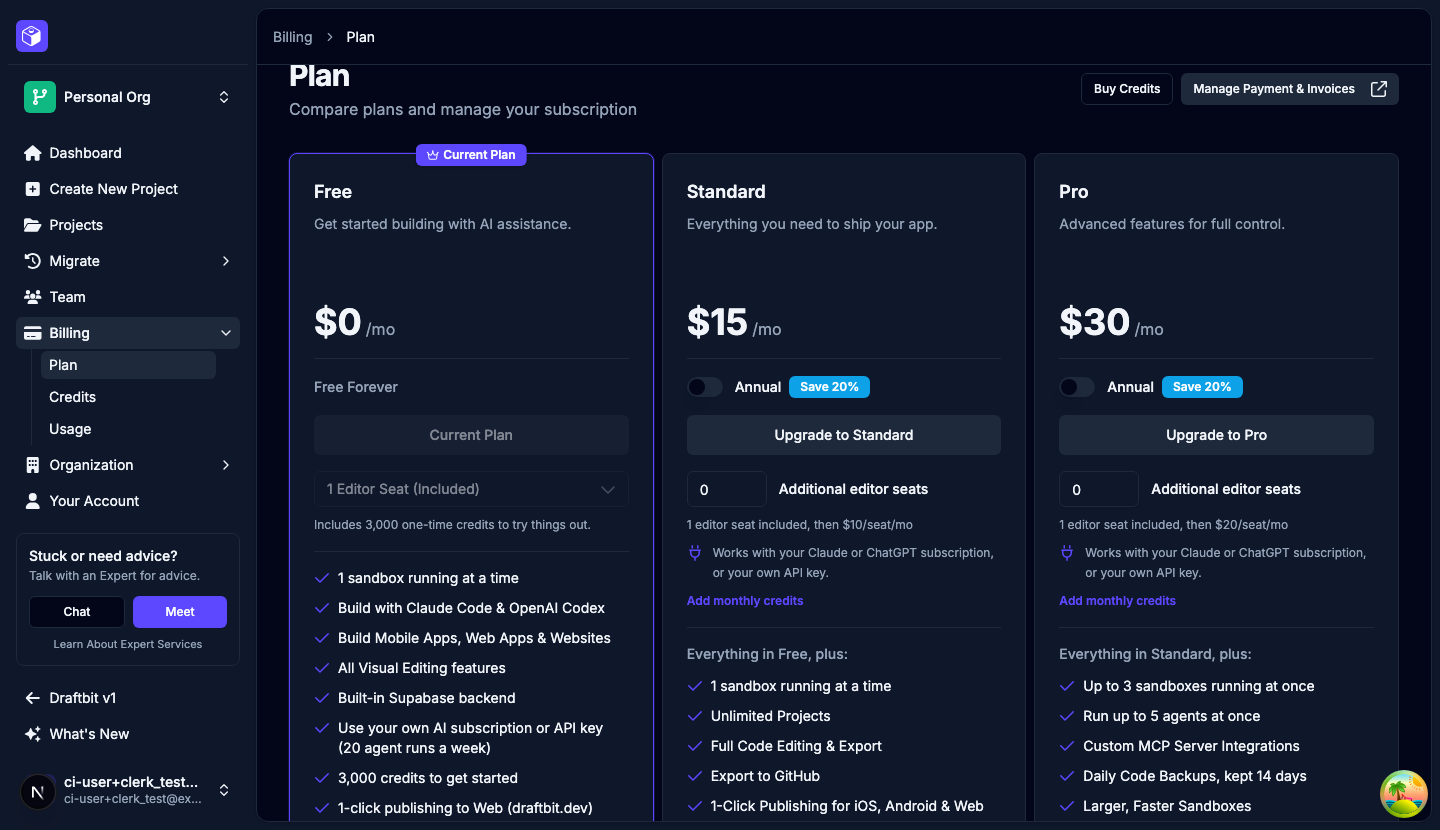Click the Migrate history icon
The height and width of the screenshot is (830, 1440).
pyautogui.click(x=33, y=261)
